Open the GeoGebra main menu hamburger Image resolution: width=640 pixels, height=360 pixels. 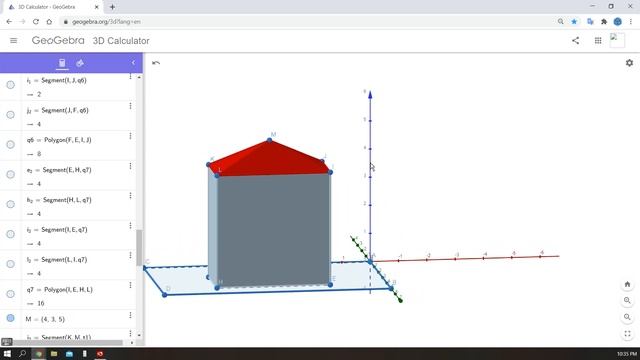pos(13,40)
